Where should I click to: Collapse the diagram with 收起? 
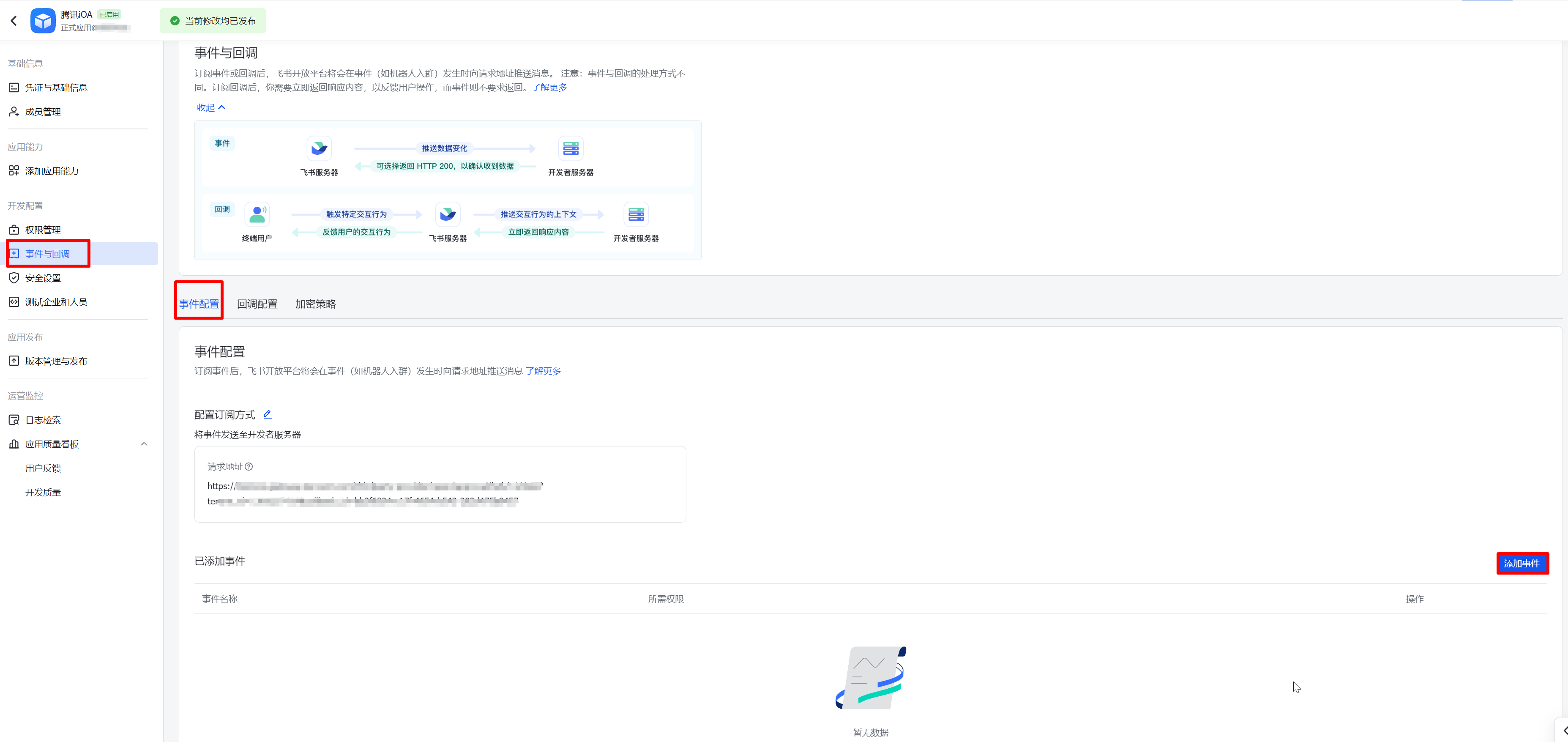[210, 108]
